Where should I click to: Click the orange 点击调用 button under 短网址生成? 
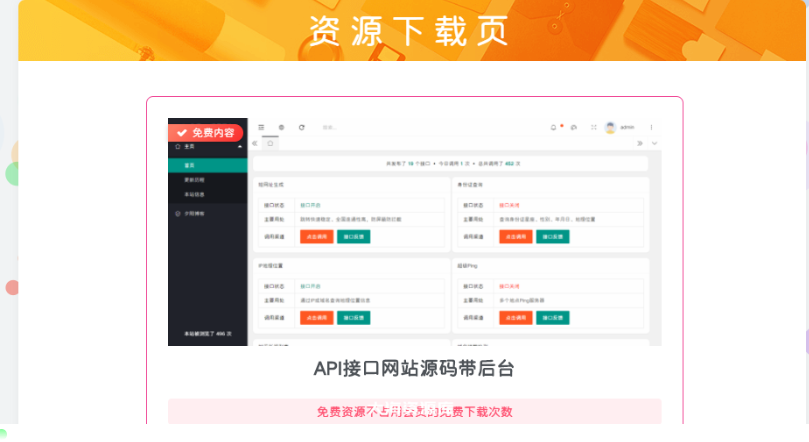(x=317, y=237)
